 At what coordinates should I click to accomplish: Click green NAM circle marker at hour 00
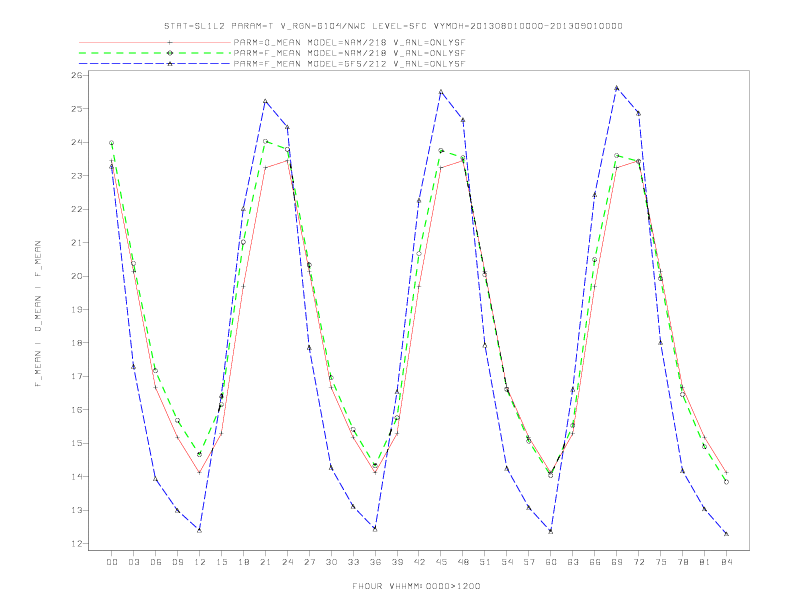(x=112, y=143)
